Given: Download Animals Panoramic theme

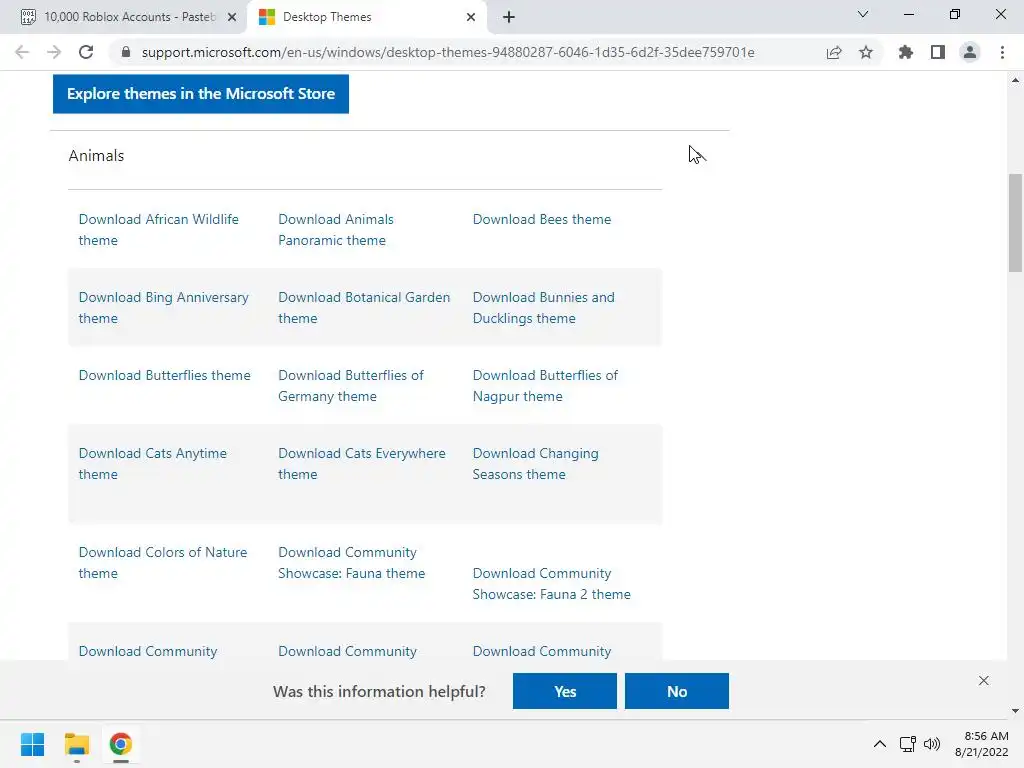Looking at the screenshot, I should click(336, 230).
